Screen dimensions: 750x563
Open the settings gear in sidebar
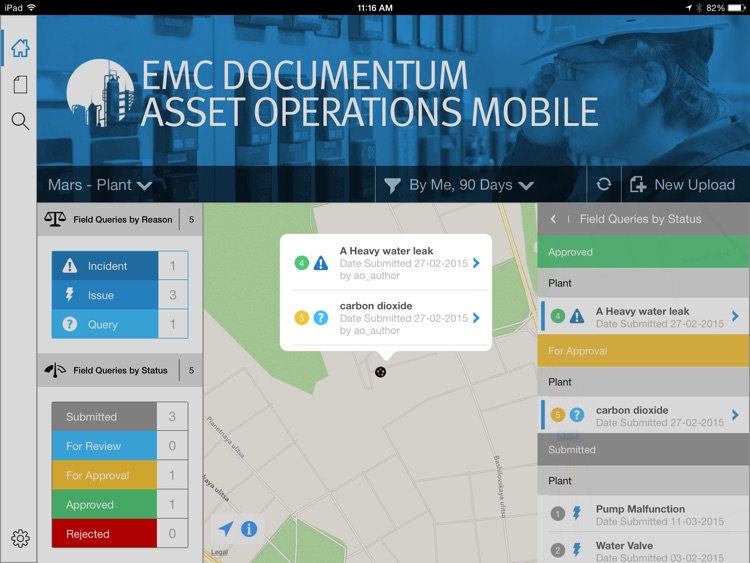click(x=20, y=539)
